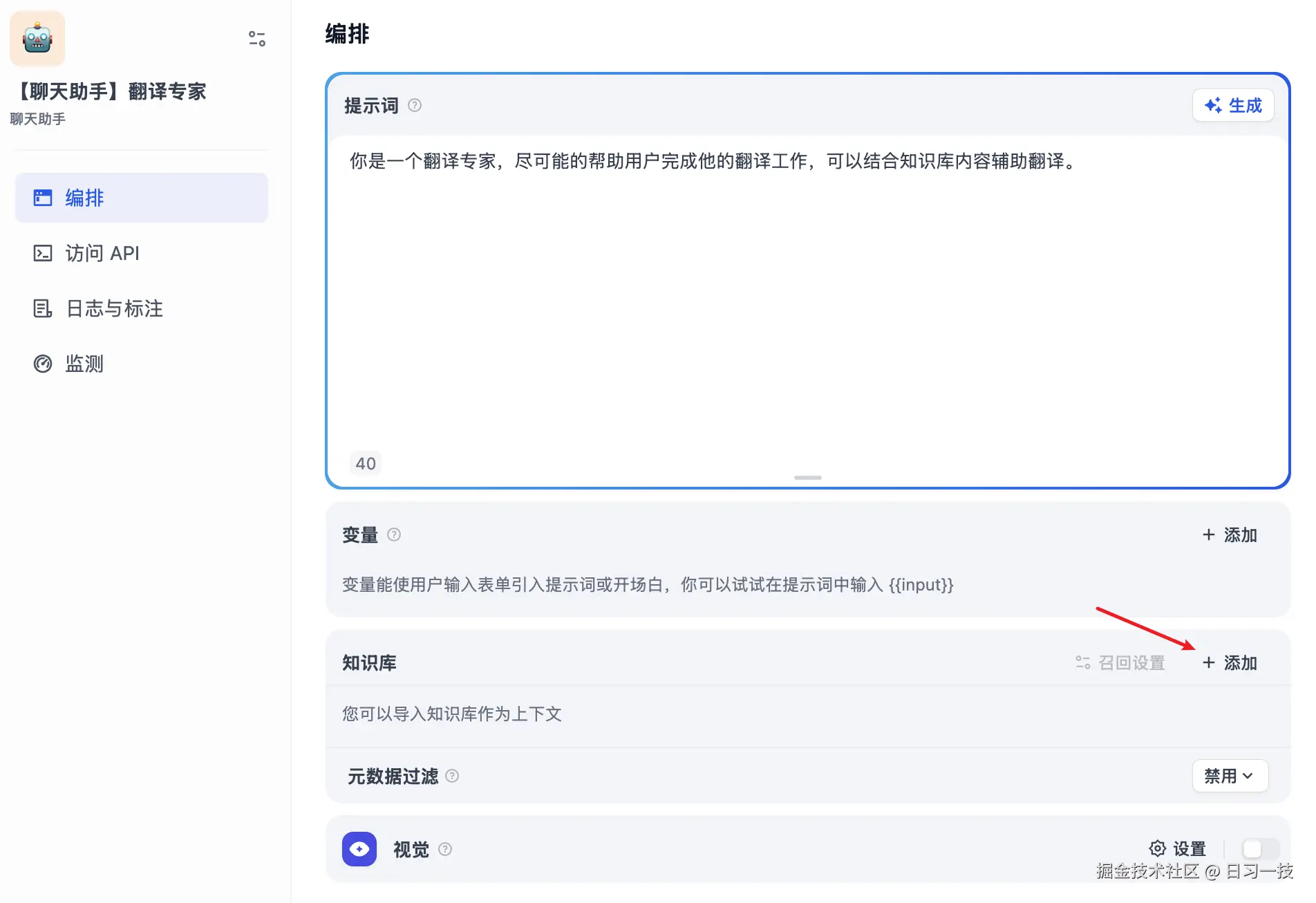Select 编排 in the sidebar

(83, 198)
